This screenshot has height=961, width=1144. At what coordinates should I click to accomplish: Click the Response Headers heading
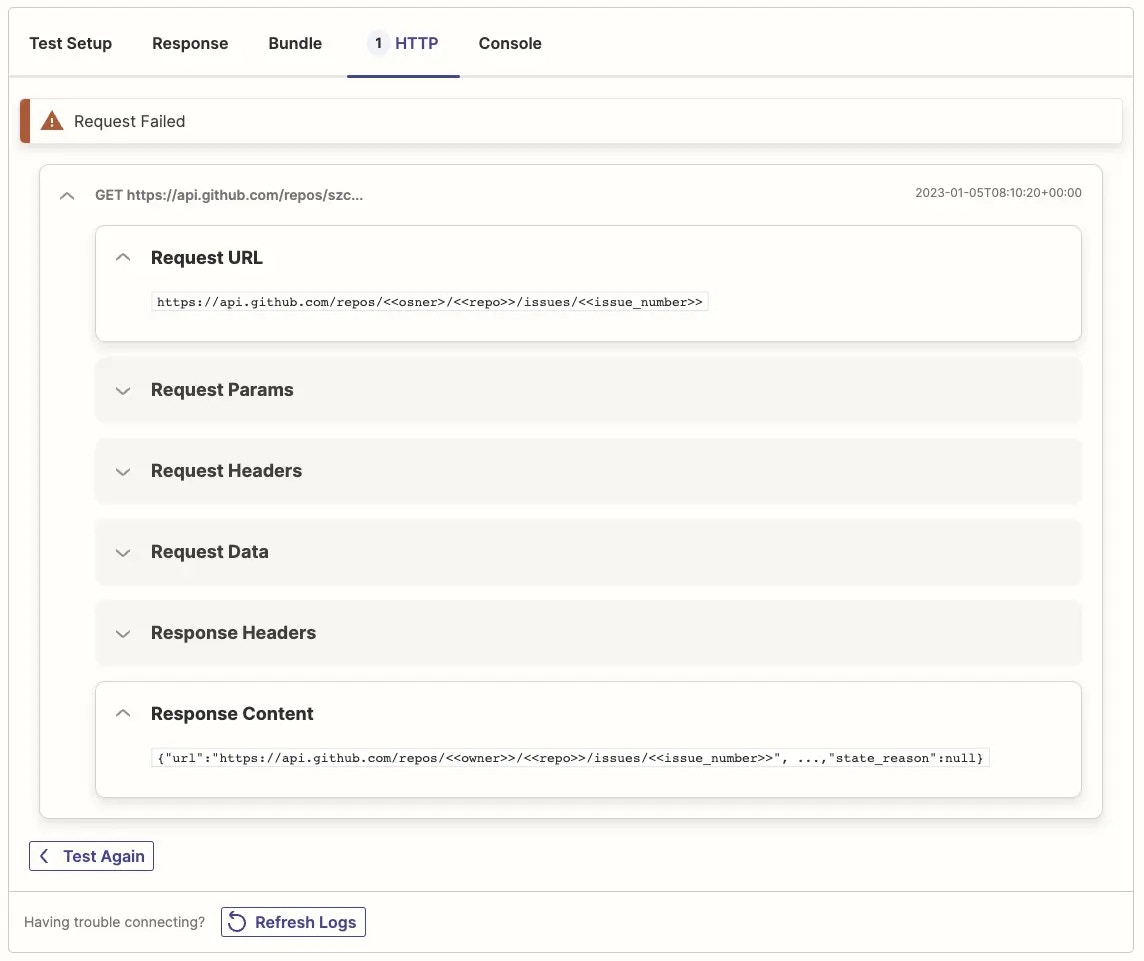click(233, 633)
